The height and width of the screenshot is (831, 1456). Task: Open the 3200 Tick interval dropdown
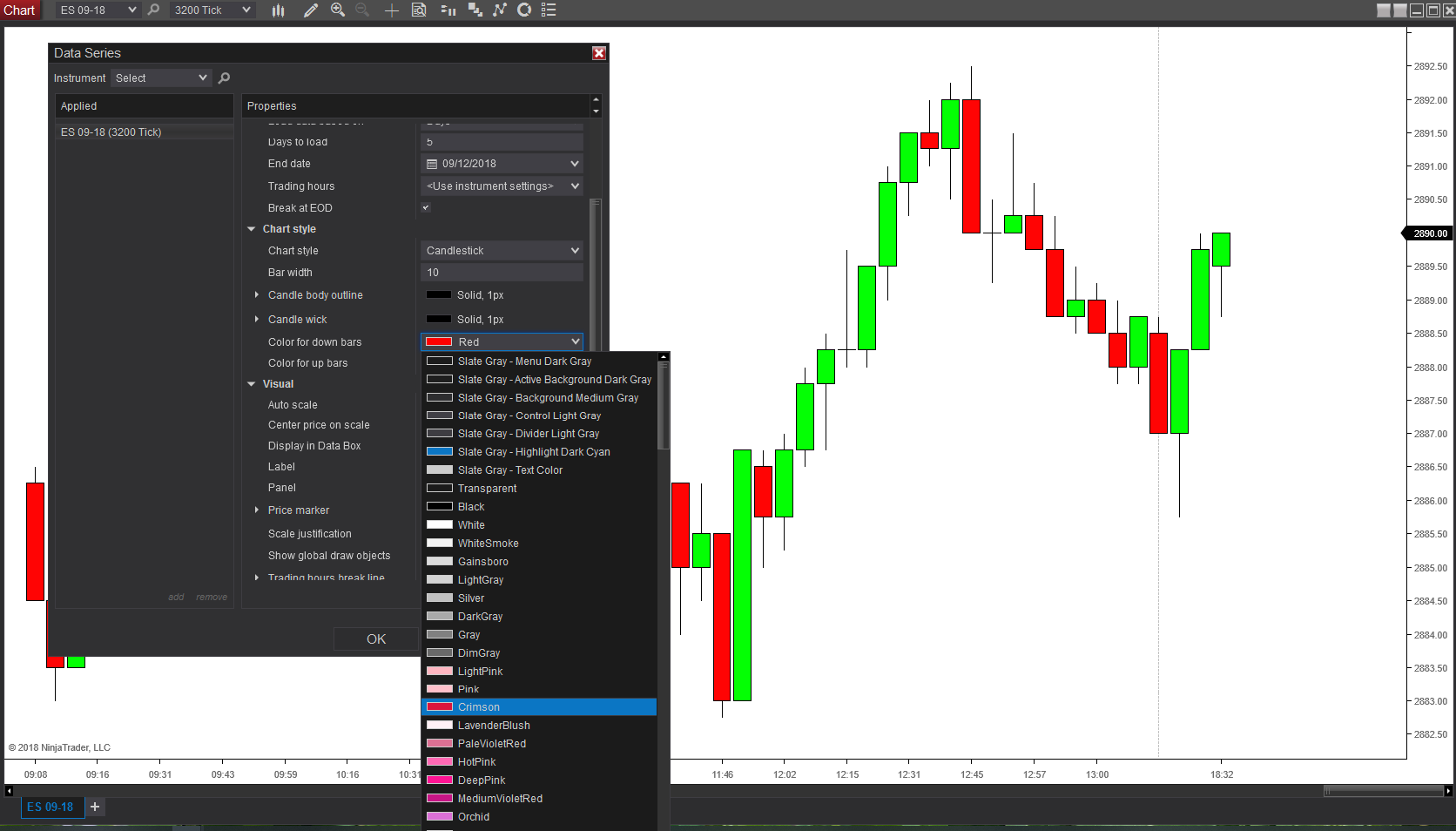click(x=212, y=10)
